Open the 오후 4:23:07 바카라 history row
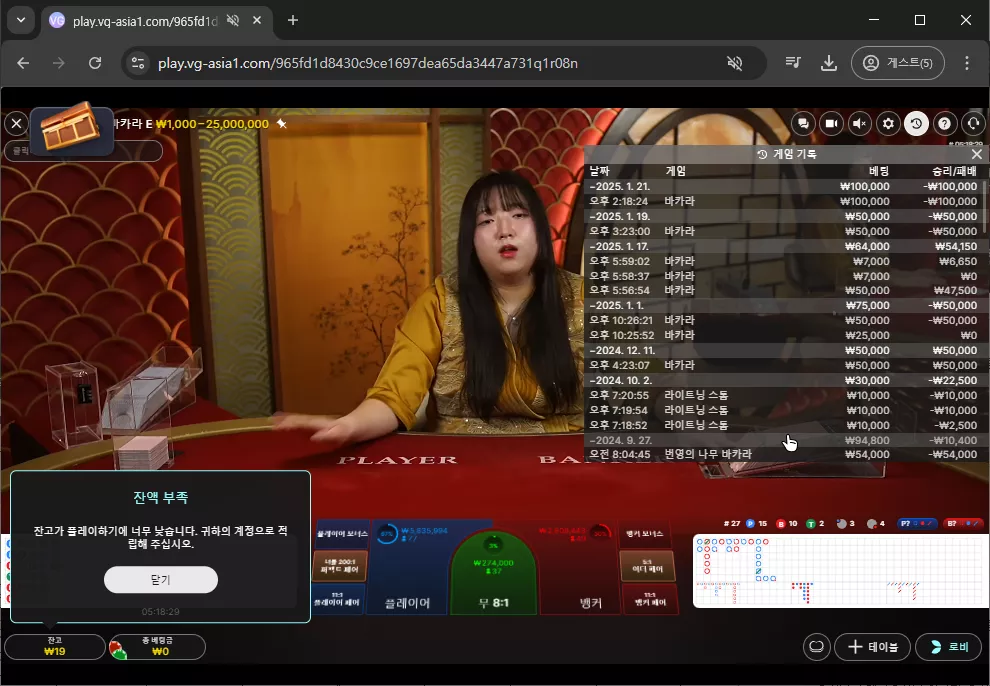This screenshot has height=686, width=990. point(783,365)
